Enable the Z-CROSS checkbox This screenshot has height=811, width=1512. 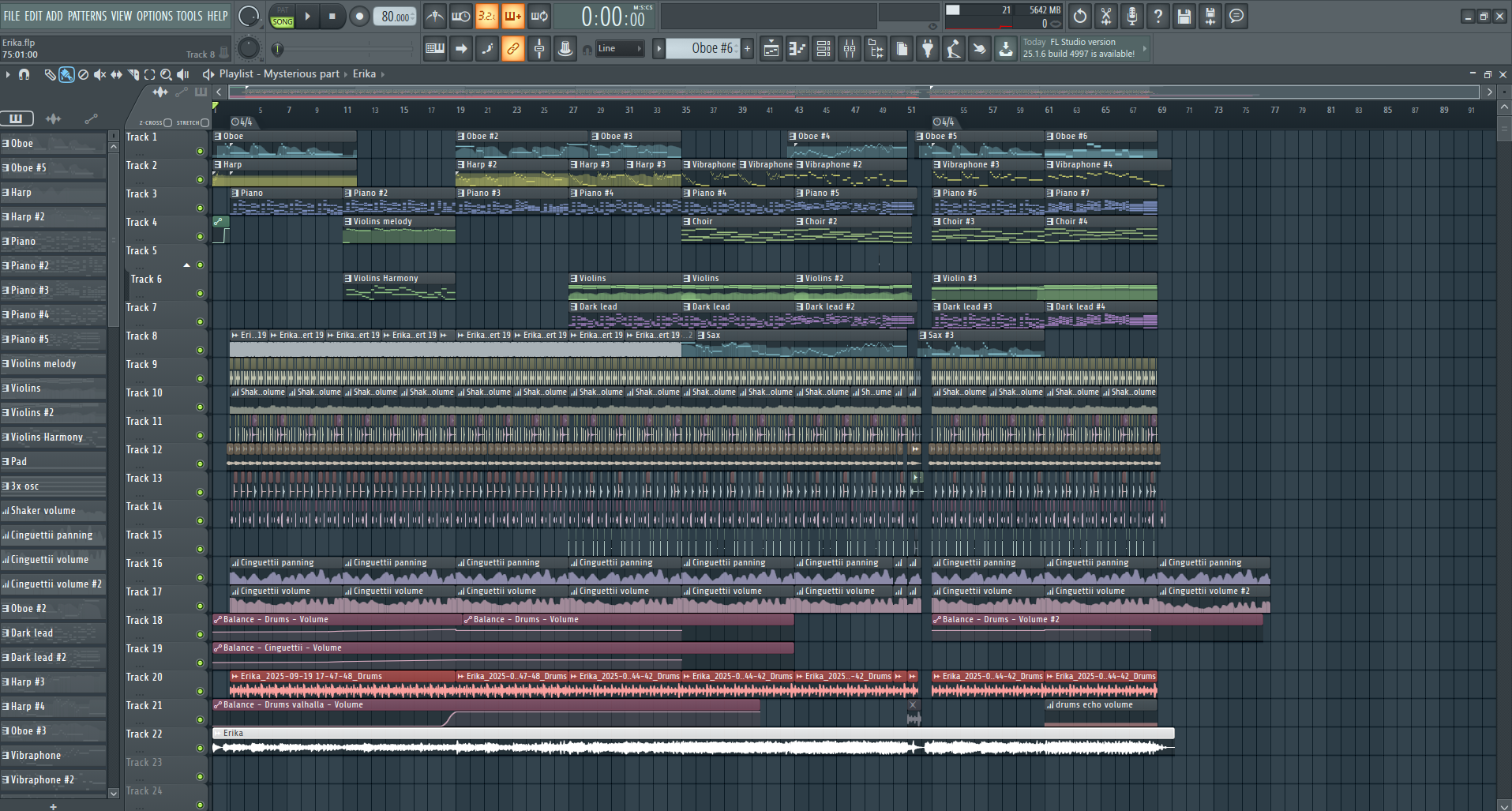pos(167,122)
